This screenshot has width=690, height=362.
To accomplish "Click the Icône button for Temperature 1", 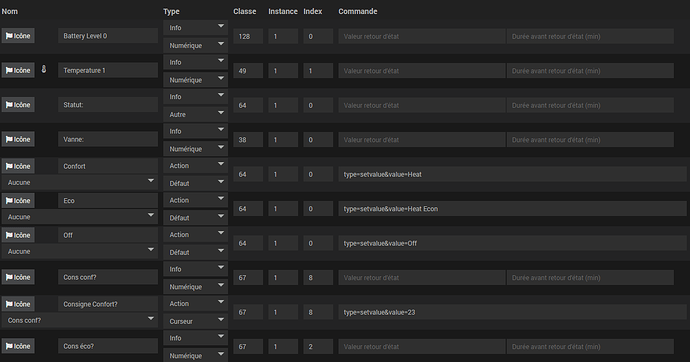I will [18, 70].
